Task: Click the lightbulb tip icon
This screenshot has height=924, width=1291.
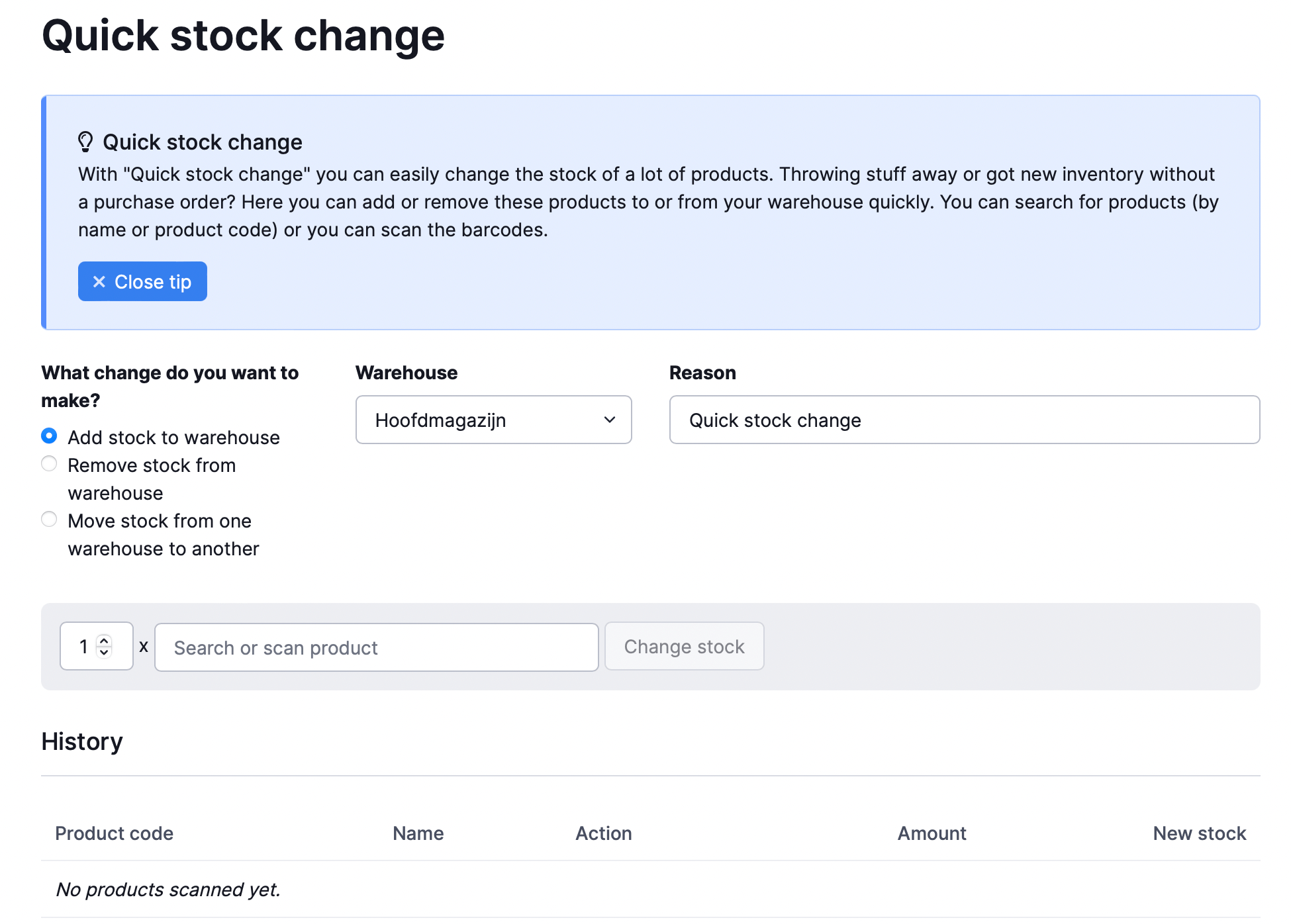Action: tap(85, 142)
